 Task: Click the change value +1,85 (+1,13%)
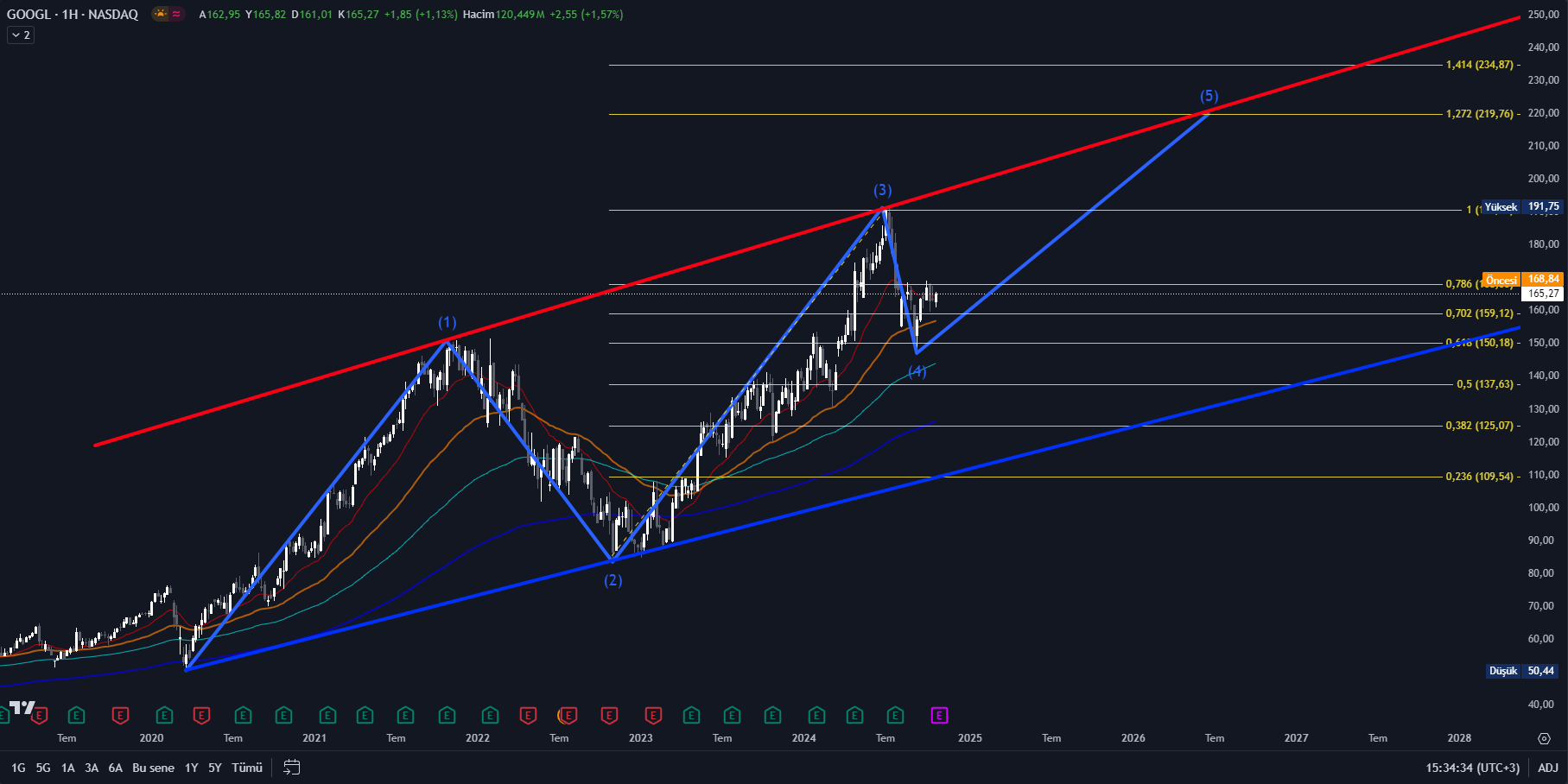(421, 15)
